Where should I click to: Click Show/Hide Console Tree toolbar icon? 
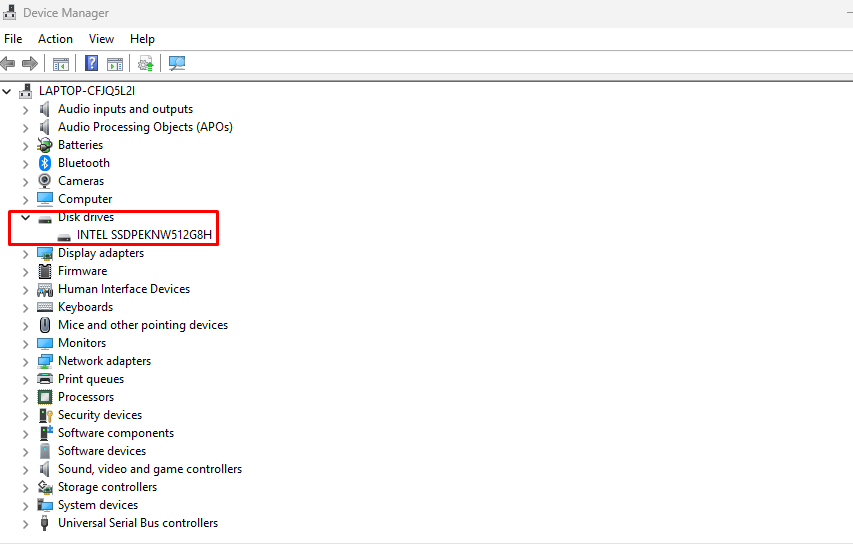pos(61,64)
